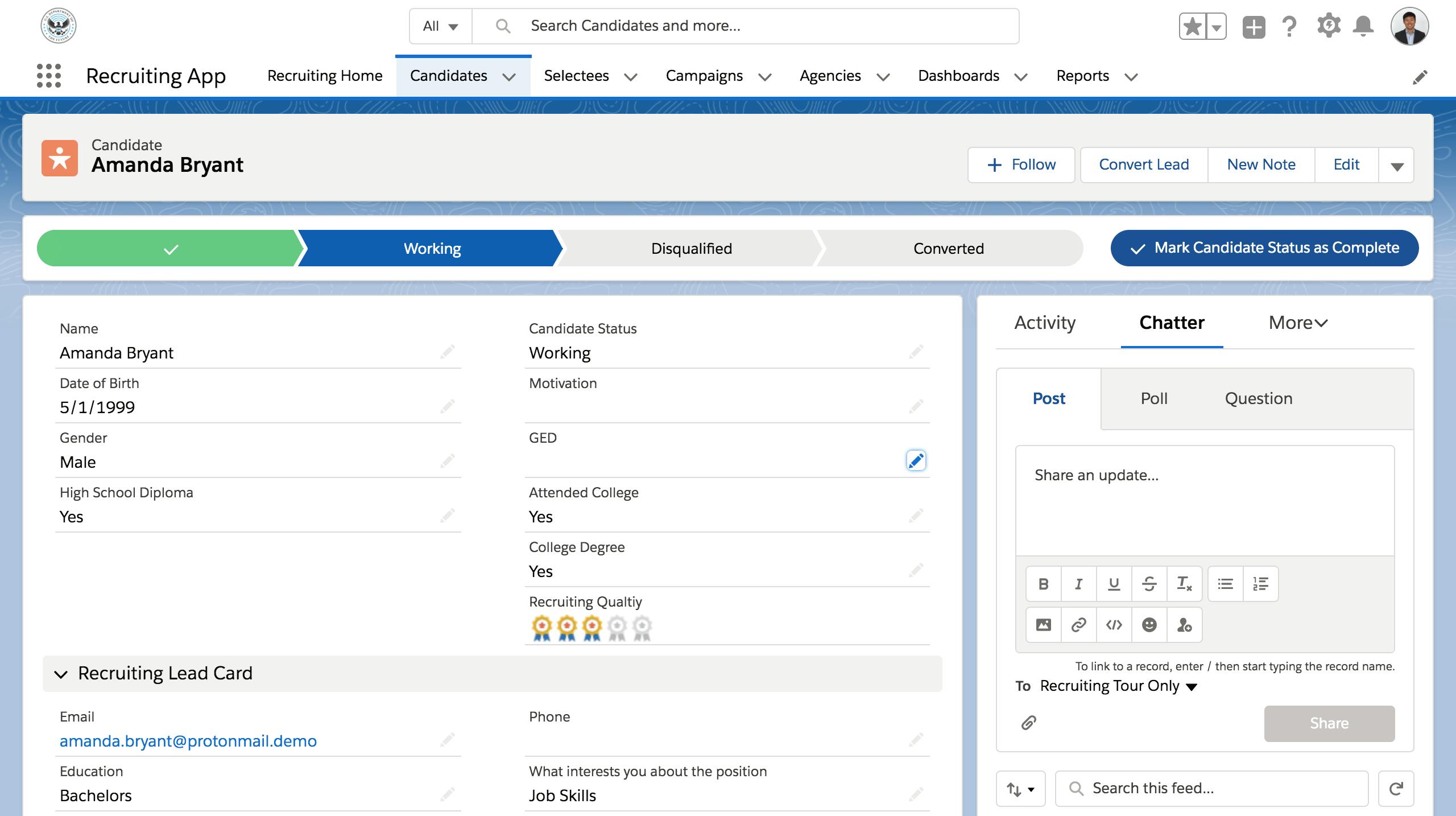Click the Underline formatting icon
The image size is (1456, 816).
1113,583
